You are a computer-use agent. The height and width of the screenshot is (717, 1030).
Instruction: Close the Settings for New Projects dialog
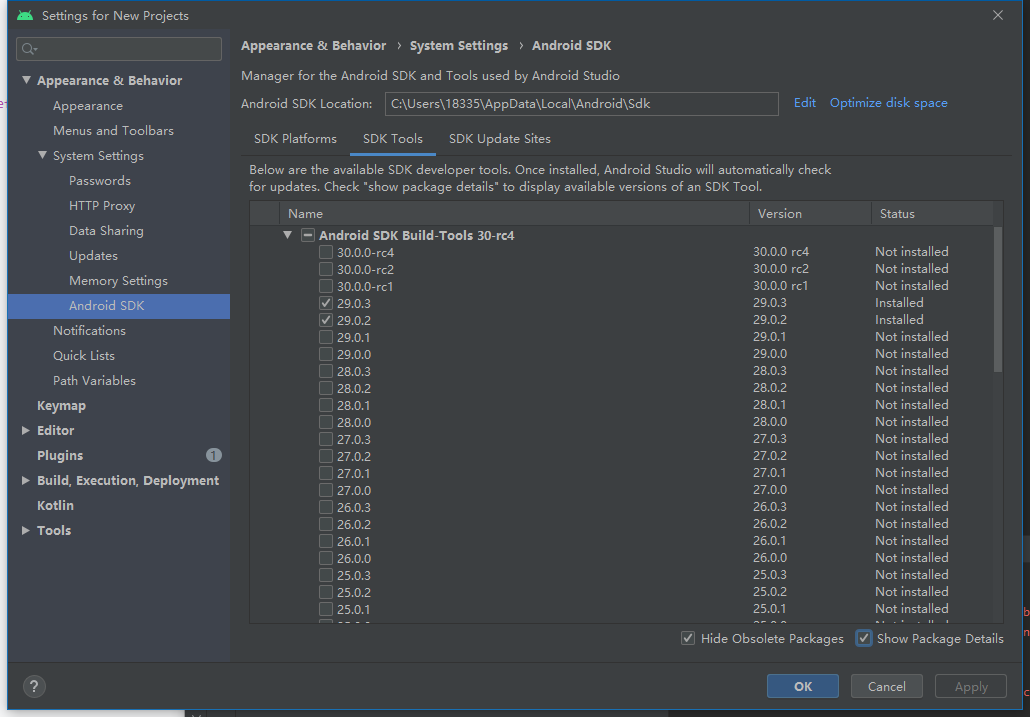[998, 15]
